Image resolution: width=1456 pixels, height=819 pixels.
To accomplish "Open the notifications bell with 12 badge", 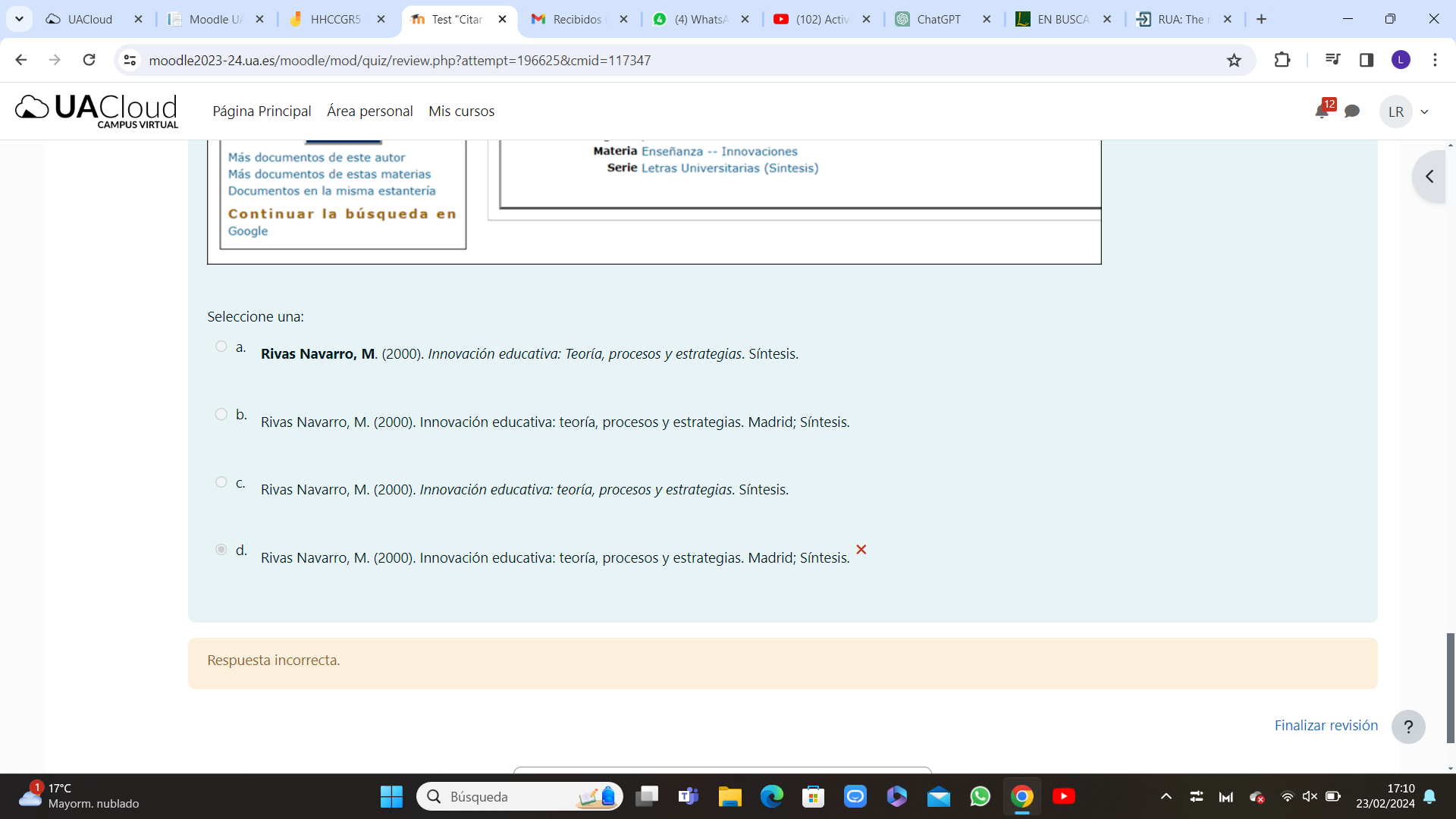I will point(1322,111).
